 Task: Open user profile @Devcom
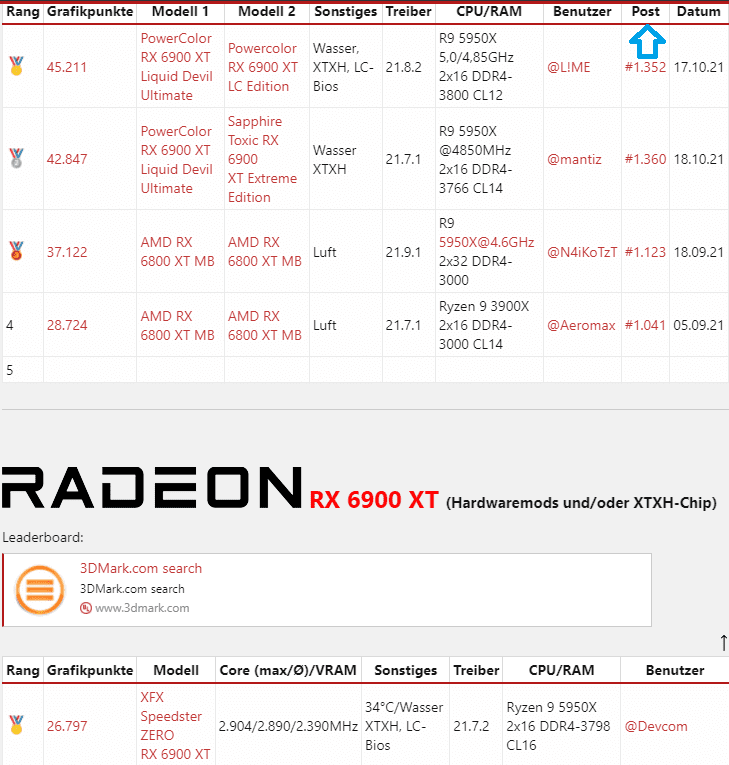coord(656,726)
